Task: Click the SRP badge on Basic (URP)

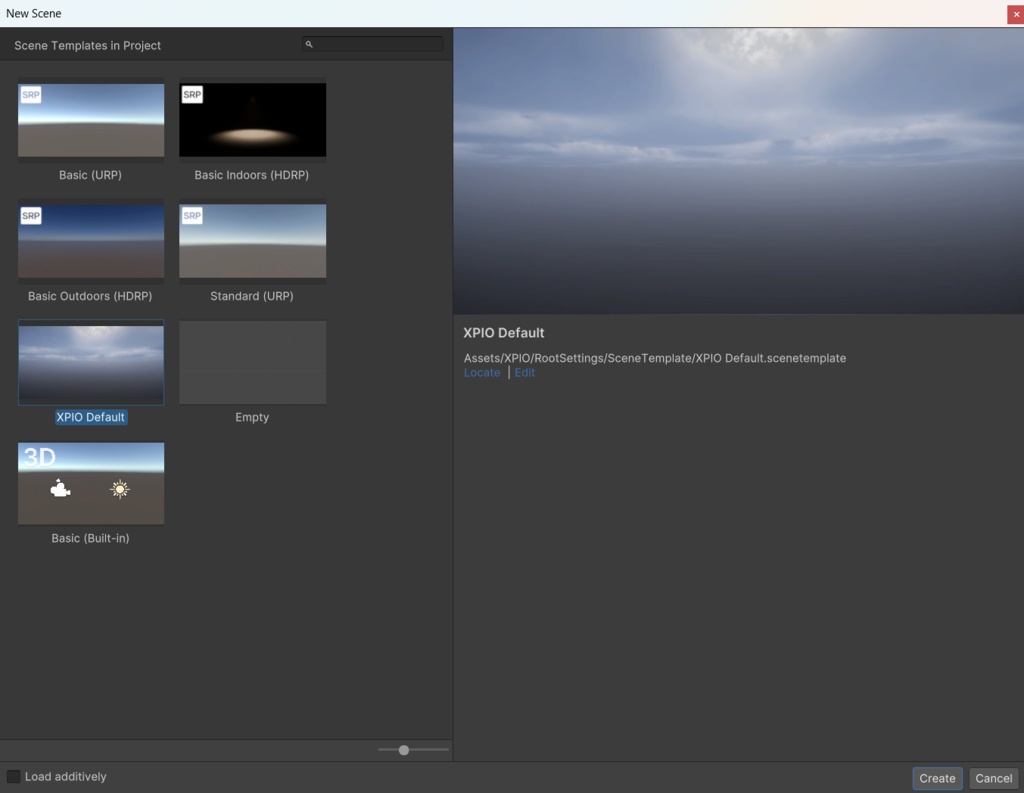Action: 31,95
